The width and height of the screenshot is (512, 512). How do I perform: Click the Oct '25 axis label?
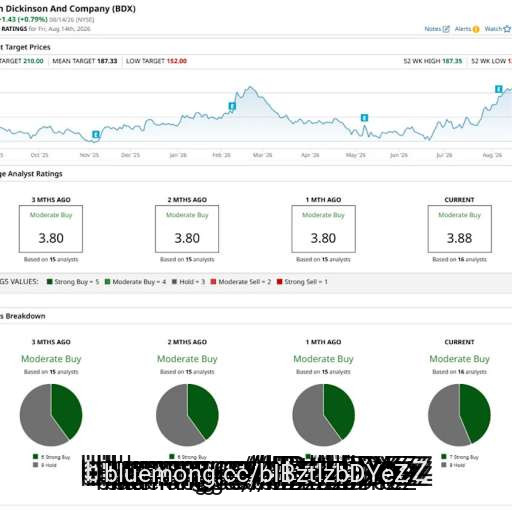39,155
